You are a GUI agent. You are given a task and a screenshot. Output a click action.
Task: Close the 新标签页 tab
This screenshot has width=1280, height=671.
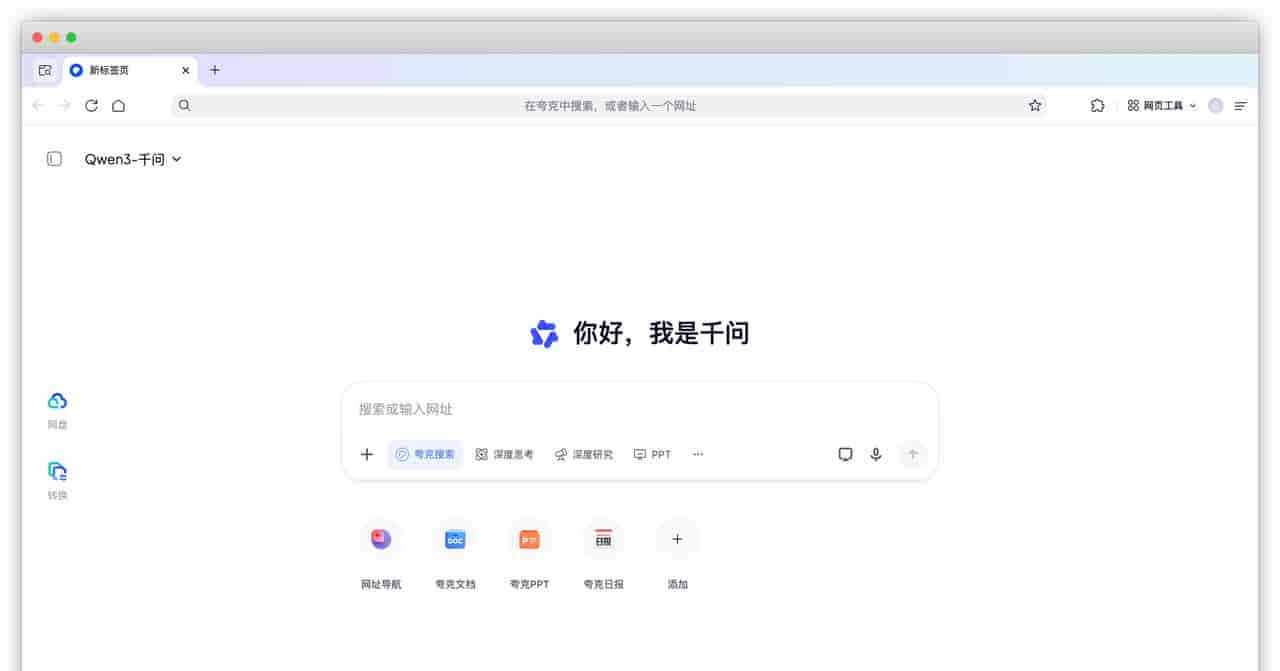click(x=185, y=70)
